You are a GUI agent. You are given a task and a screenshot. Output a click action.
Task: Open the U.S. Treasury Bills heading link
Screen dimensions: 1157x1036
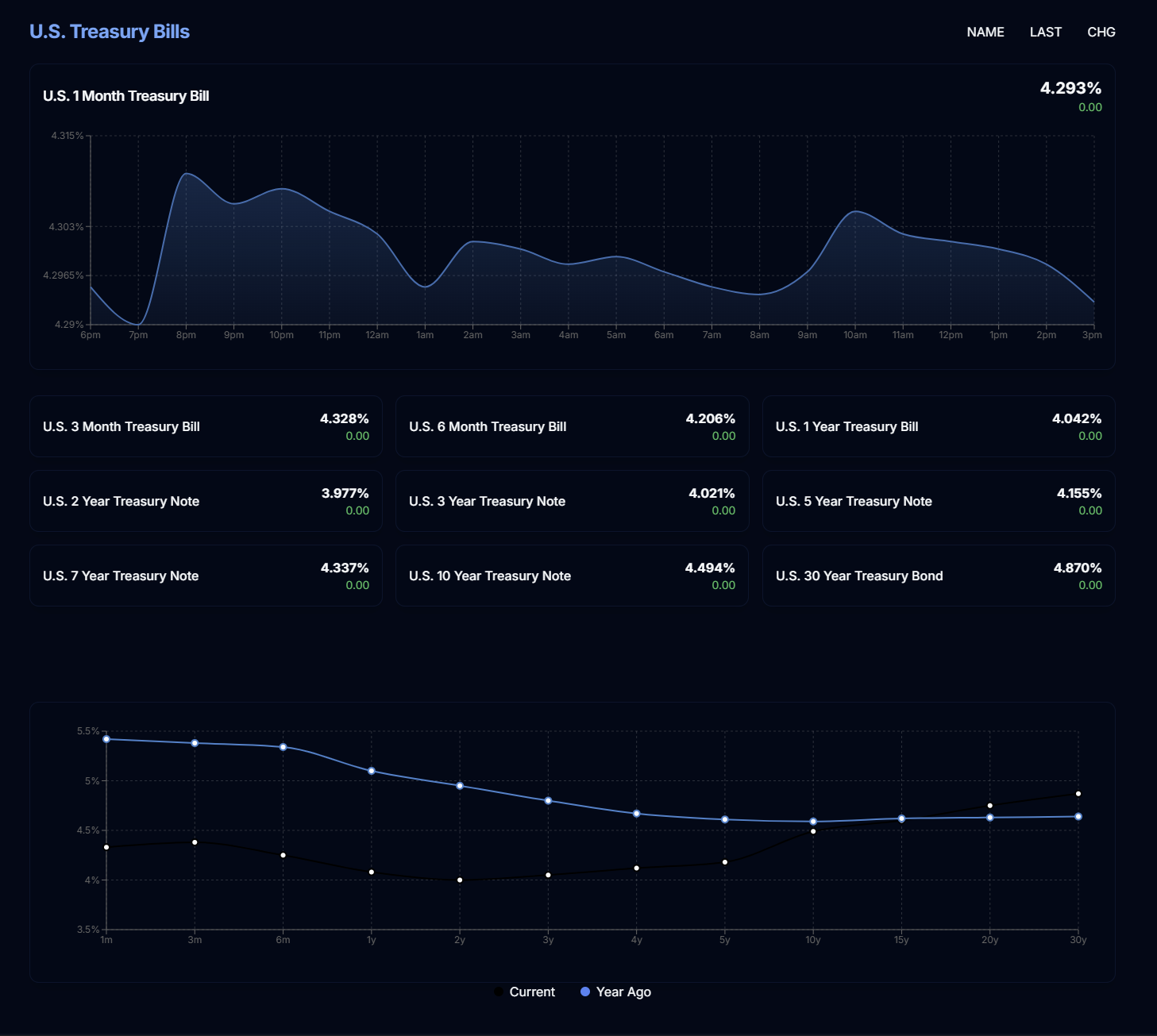tap(109, 32)
